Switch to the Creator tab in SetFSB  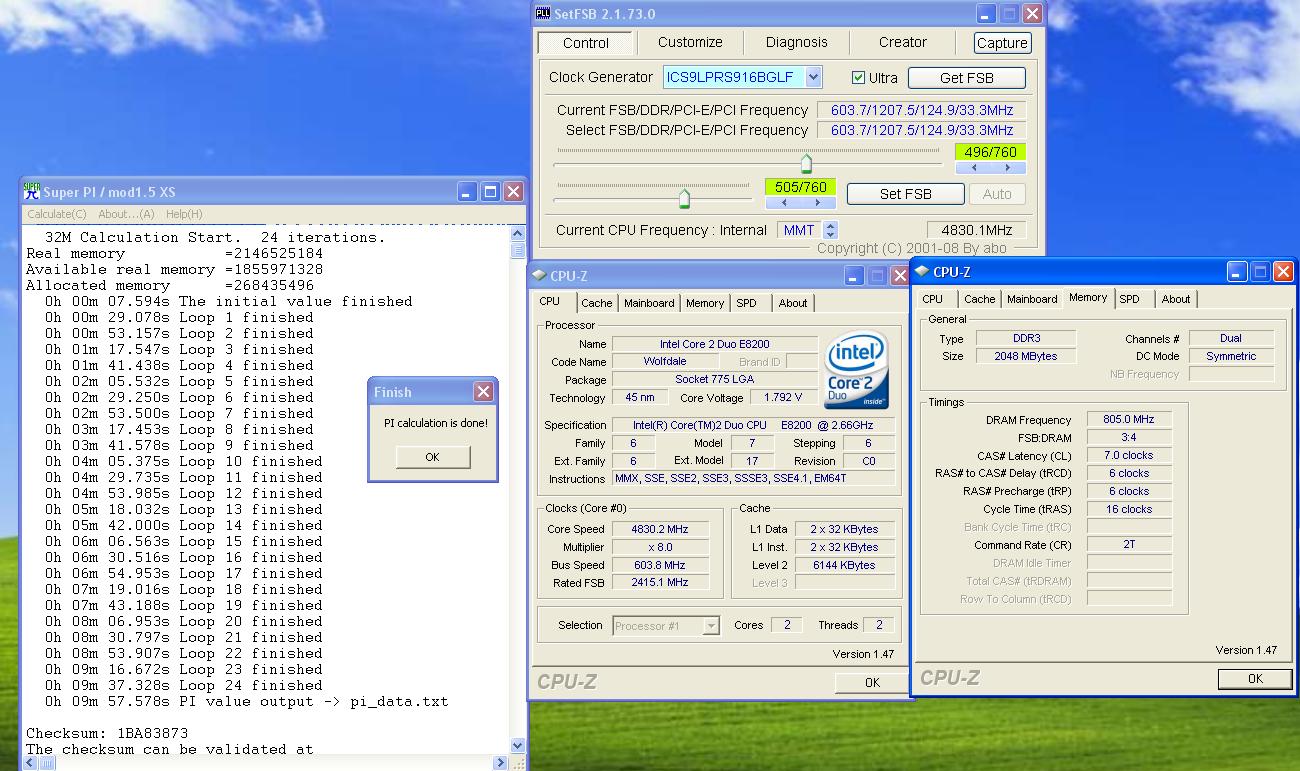click(x=903, y=42)
